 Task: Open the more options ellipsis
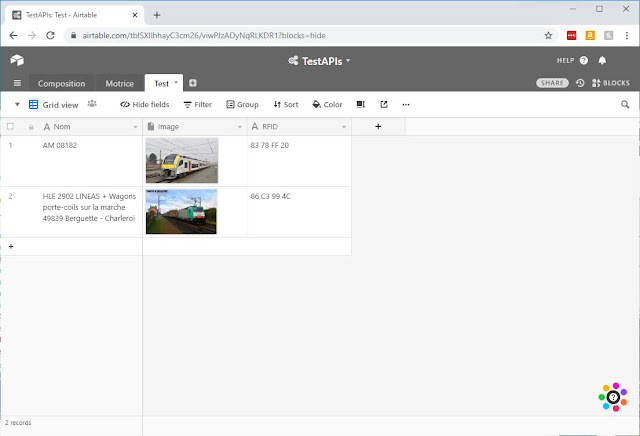click(406, 105)
